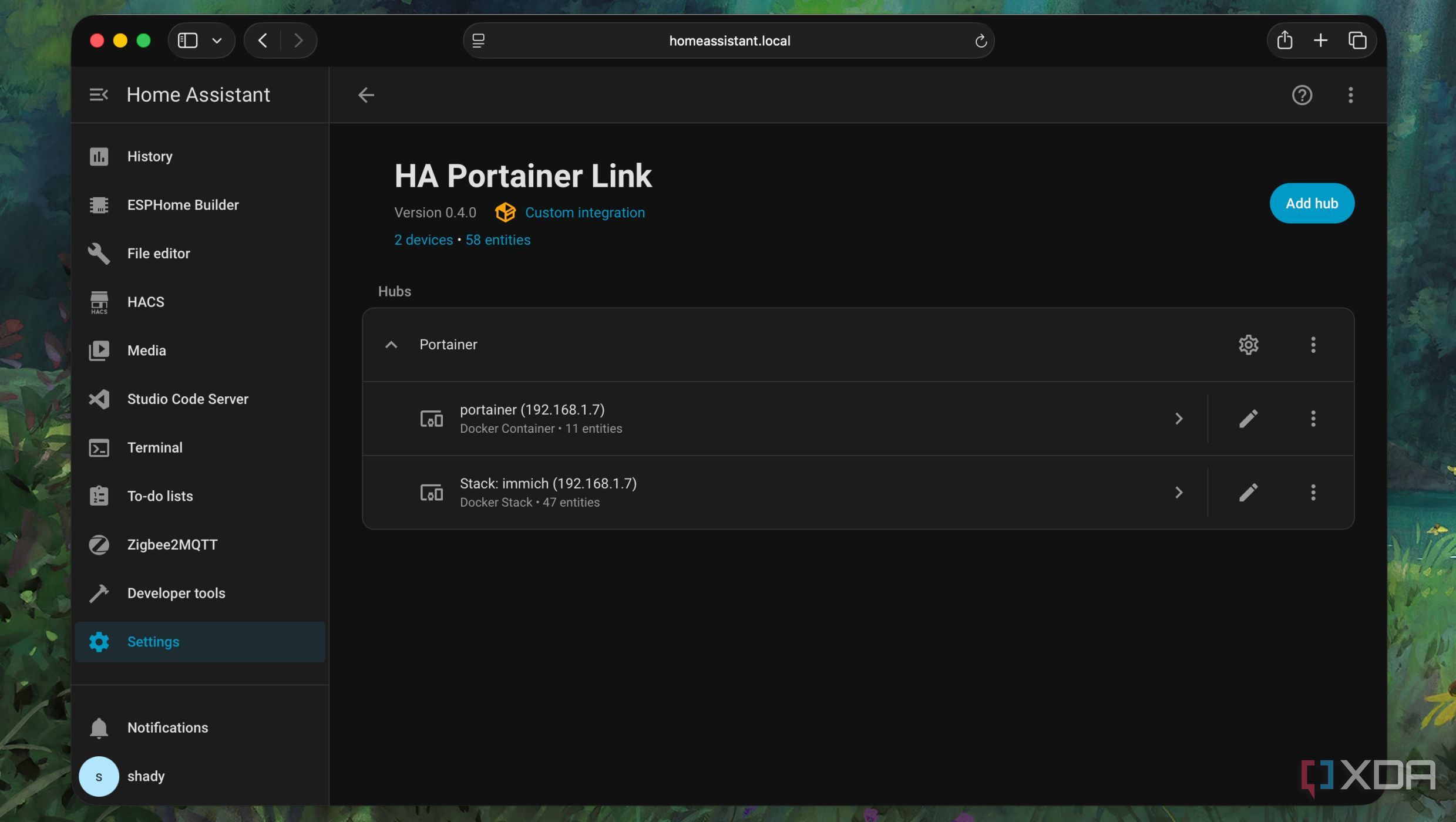Open the help question mark icon
The height and width of the screenshot is (822, 1456).
pos(1302,95)
